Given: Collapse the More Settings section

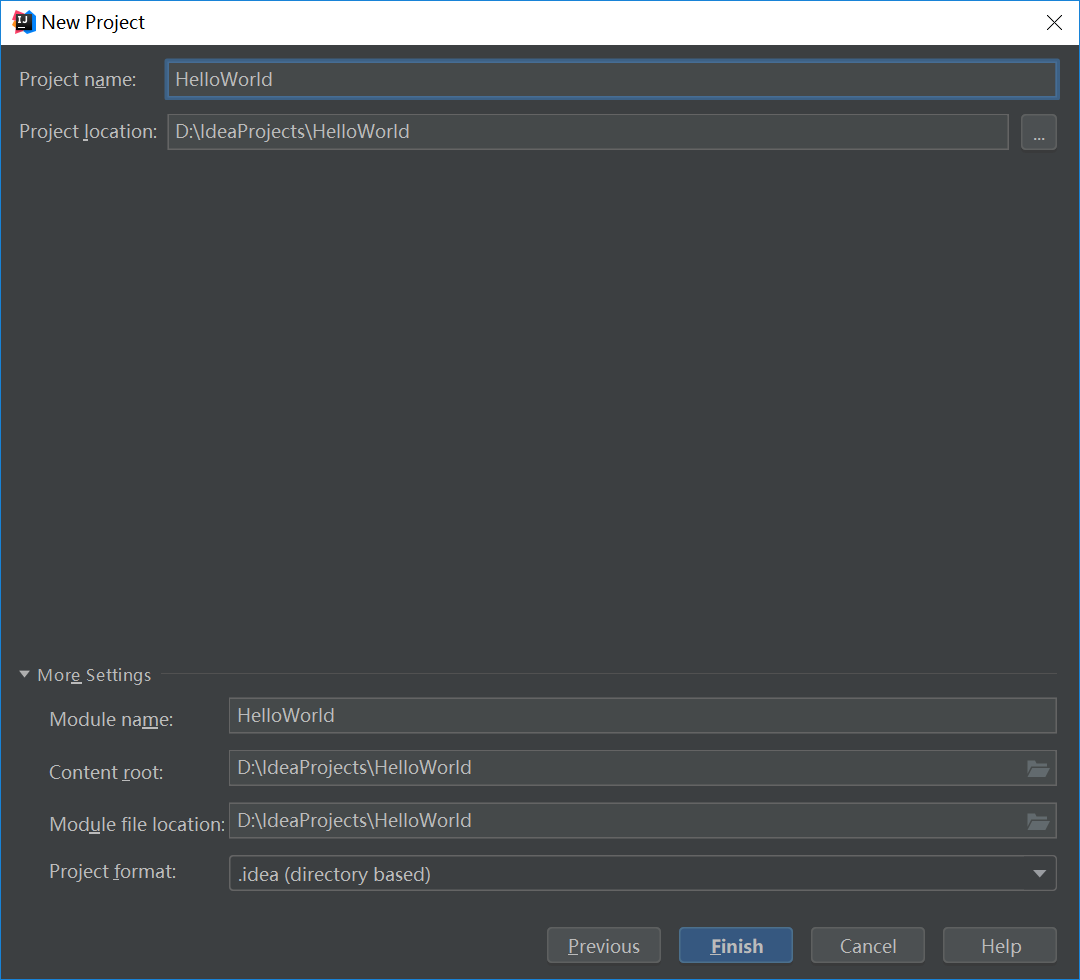Looking at the screenshot, I should (25, 674).
